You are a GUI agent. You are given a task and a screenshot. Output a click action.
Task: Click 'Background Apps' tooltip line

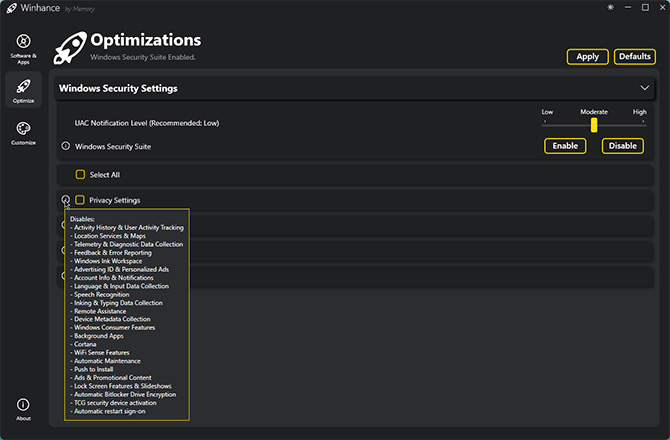click(x=99, y=336)
